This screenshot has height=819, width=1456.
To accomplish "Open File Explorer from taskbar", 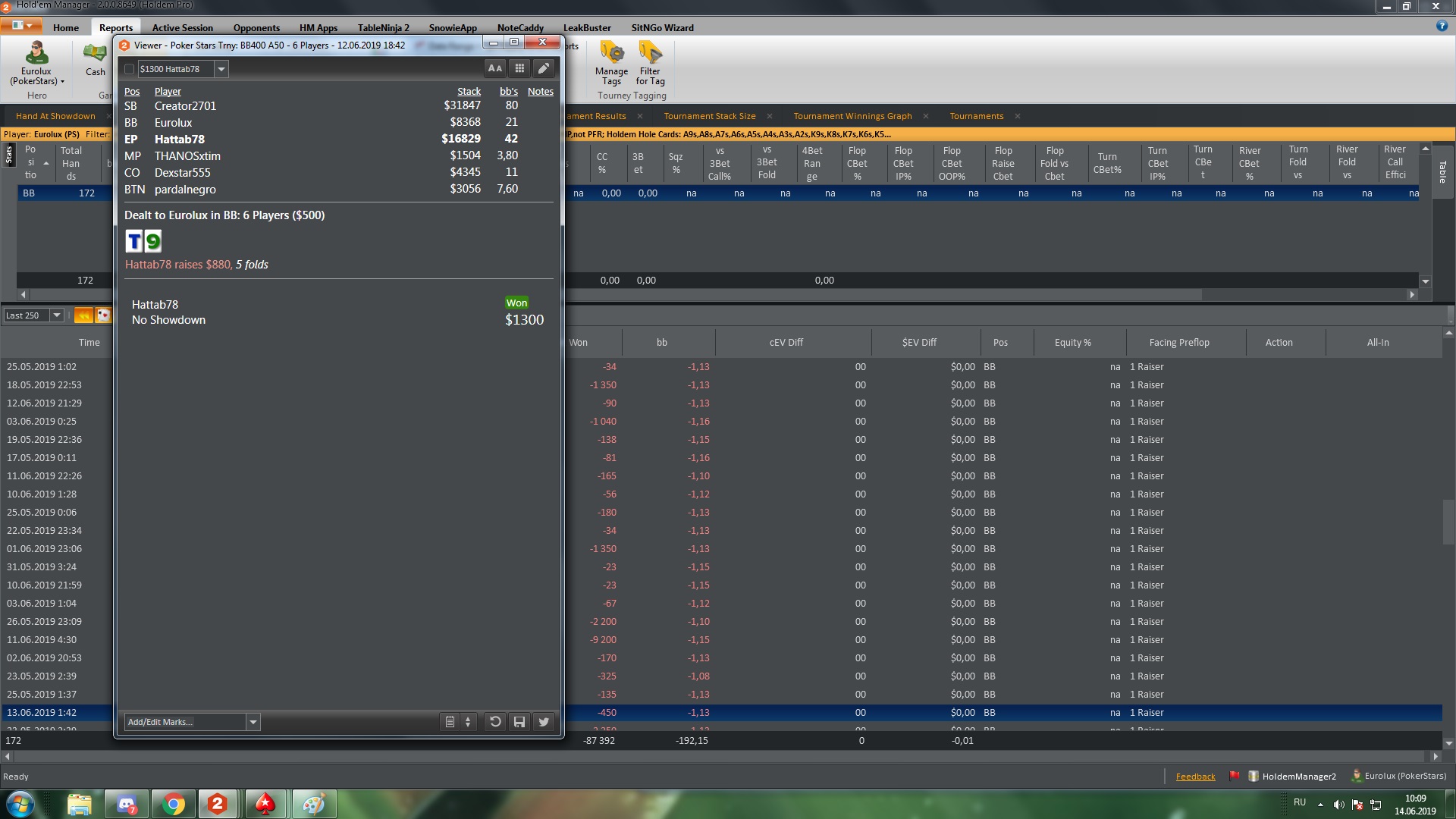I will point(79,804).
